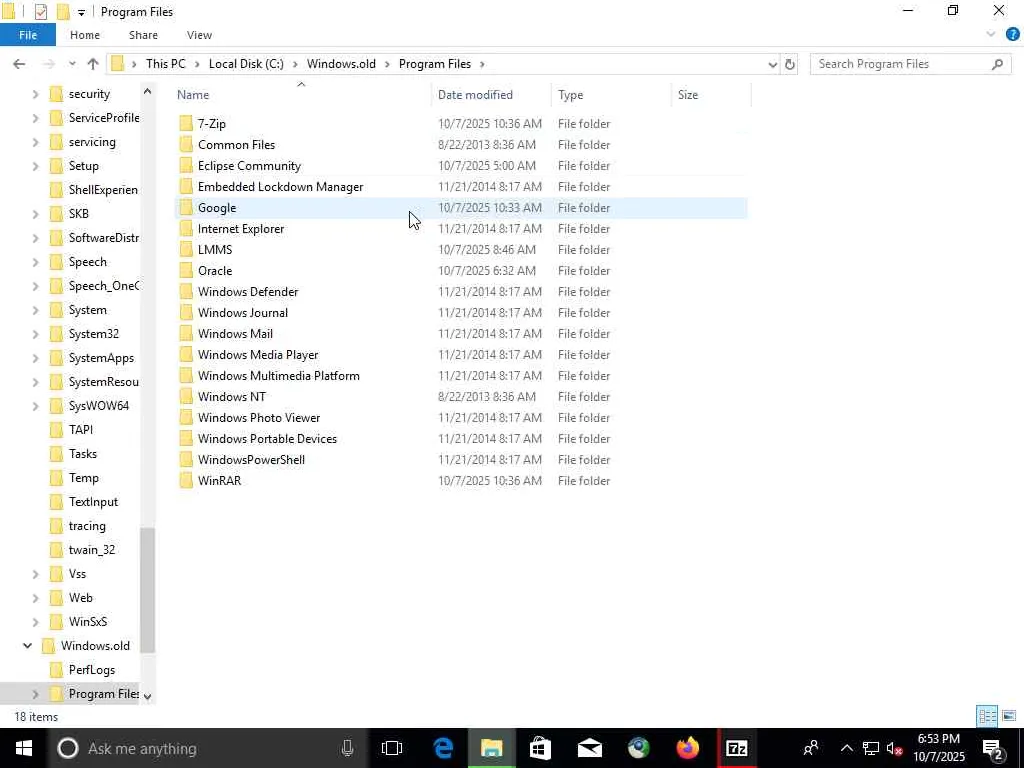Switch to Large icons view layout
The image size is (1024, 768).
[x=1008, y=716]
